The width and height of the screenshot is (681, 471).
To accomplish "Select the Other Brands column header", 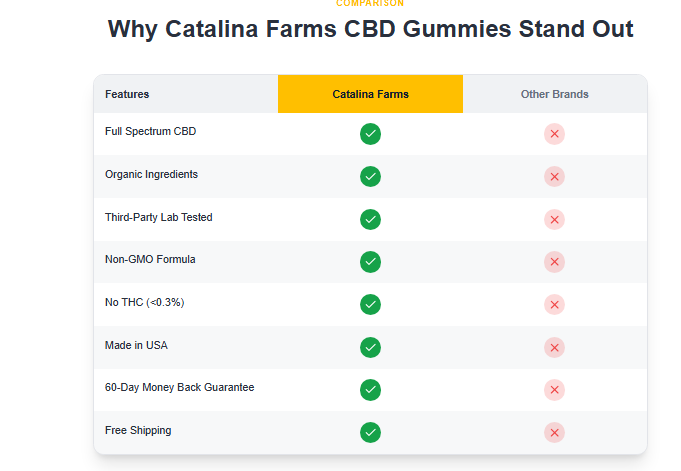I will point(554,94).
